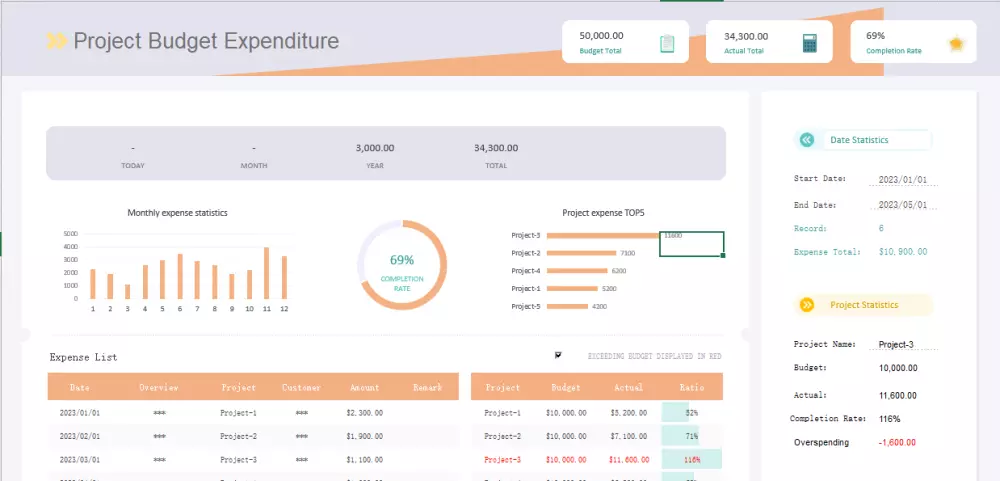This screenshot has width=1000, height=481.
Task: Click the End Date field 2023/05/01
Action: click(902, 205)
